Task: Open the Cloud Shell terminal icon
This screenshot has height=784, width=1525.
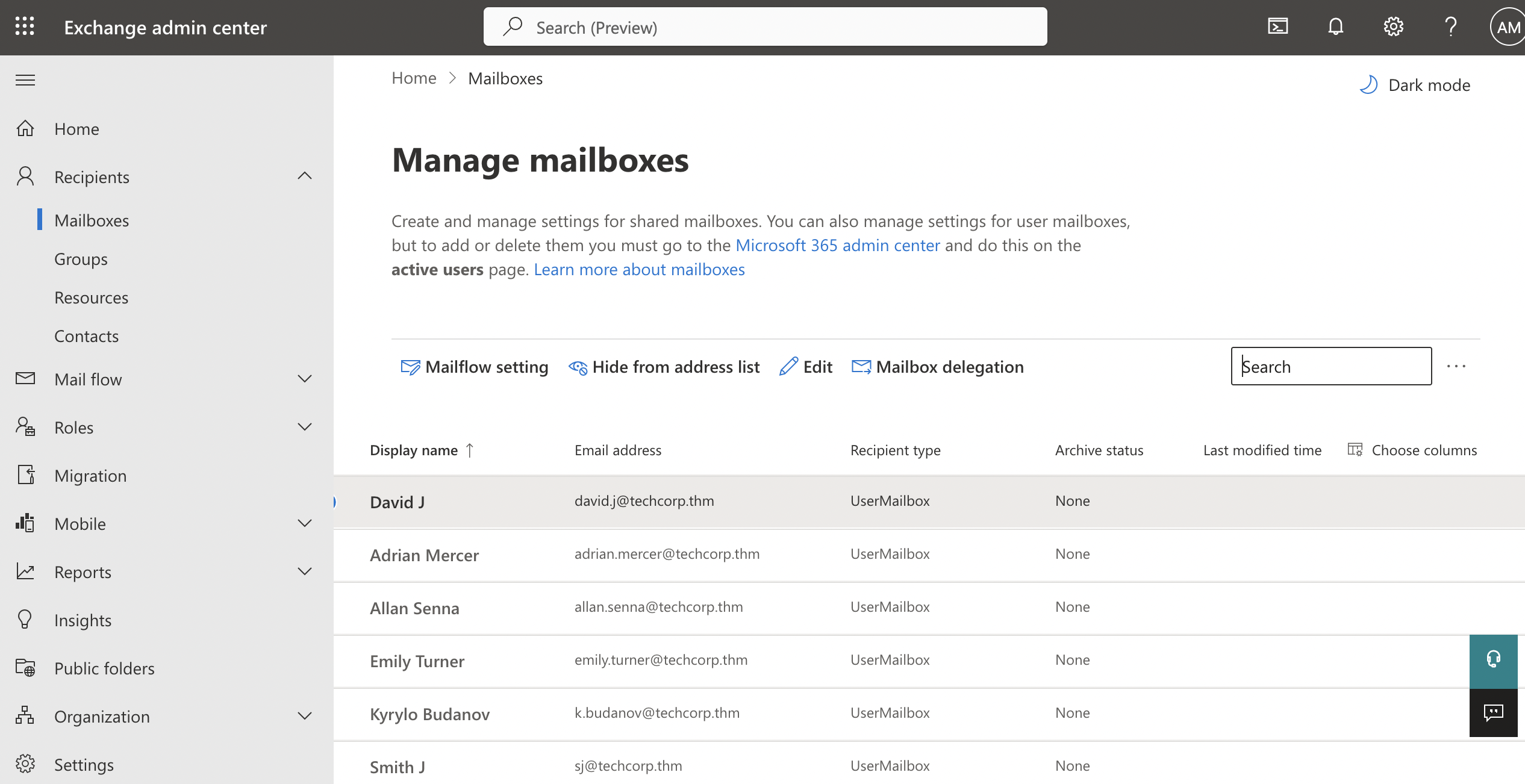Action: [x=1277, y=26]
